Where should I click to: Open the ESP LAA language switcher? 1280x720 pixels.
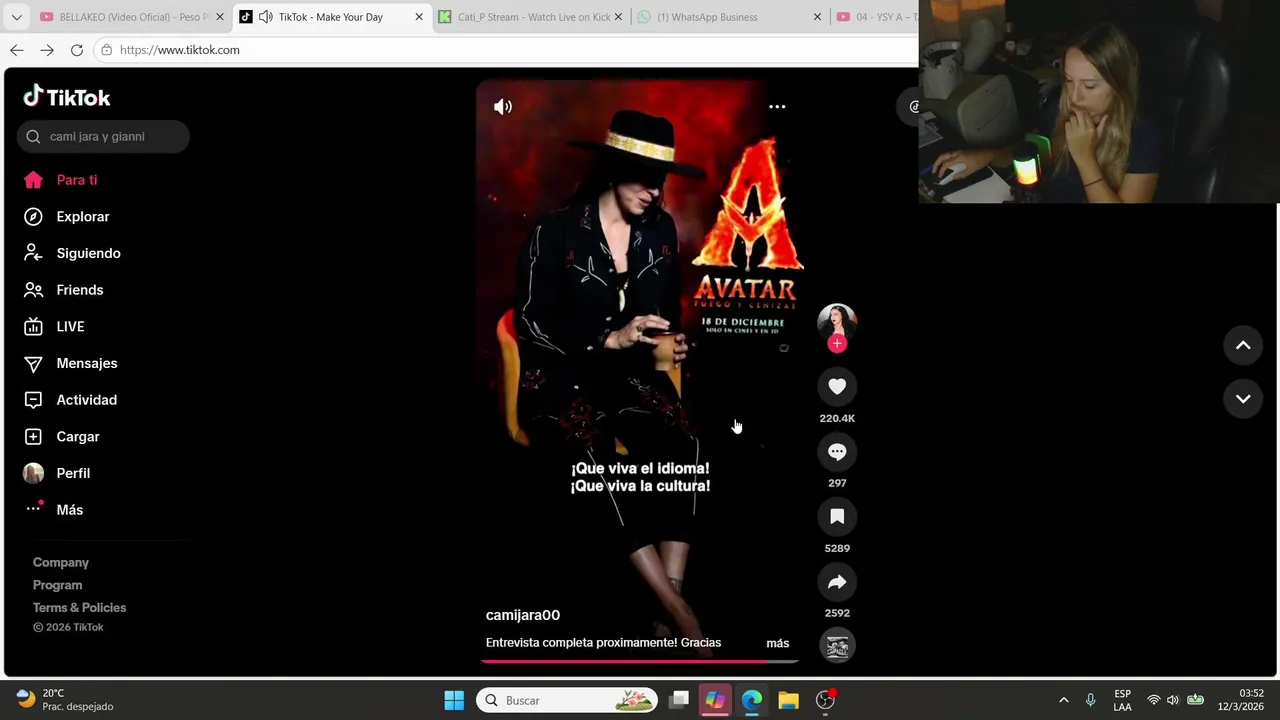[x=1123, y=700]
